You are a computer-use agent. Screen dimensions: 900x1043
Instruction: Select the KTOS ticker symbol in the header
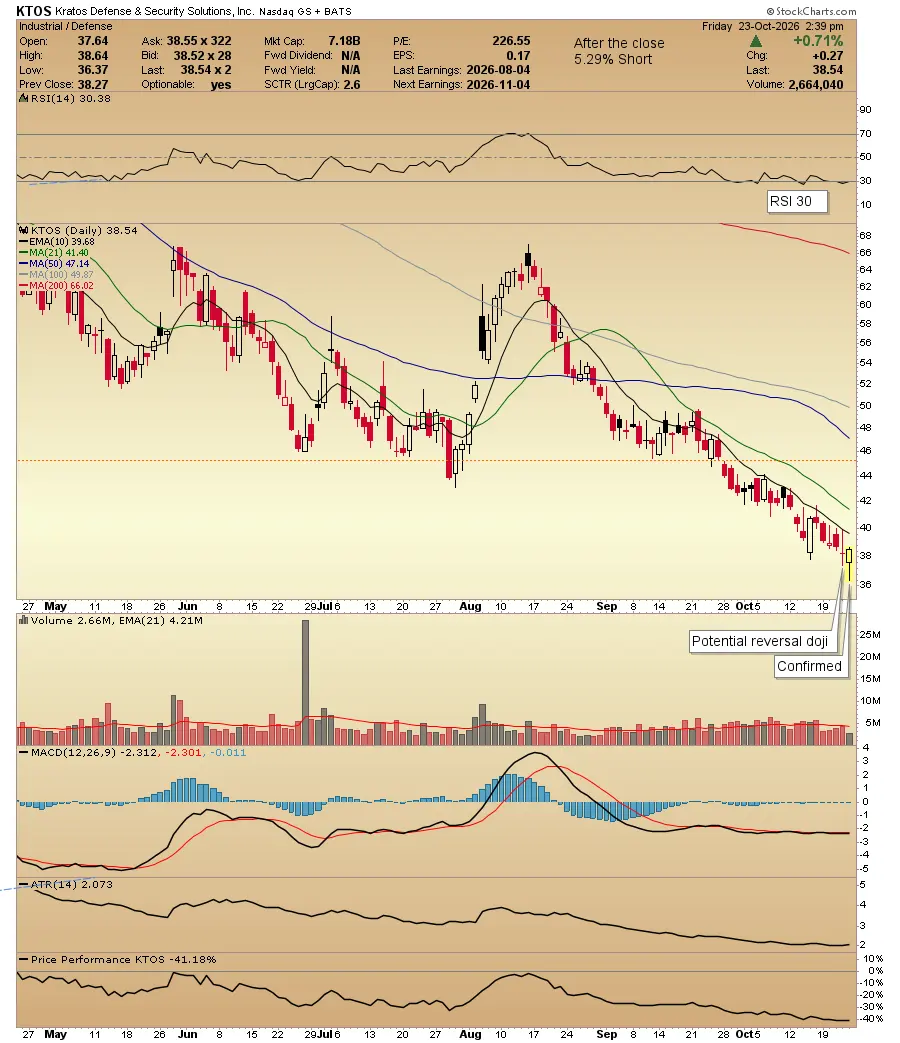33,11
